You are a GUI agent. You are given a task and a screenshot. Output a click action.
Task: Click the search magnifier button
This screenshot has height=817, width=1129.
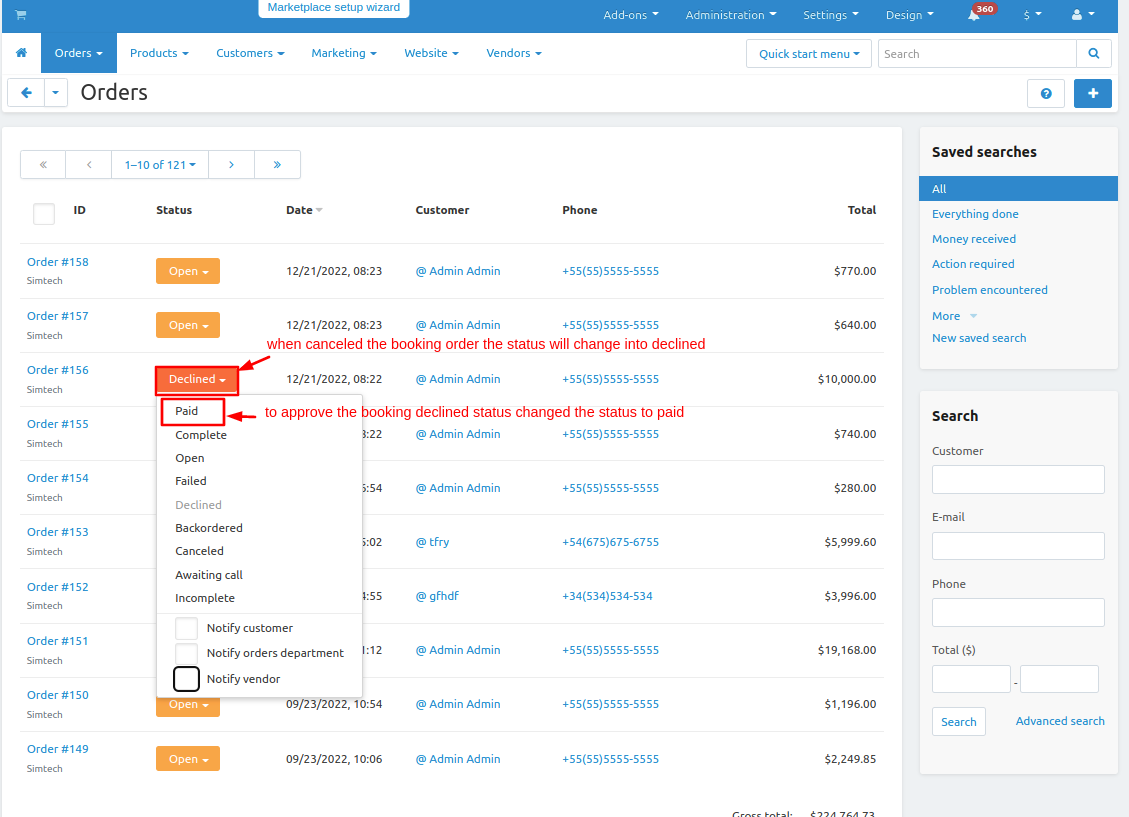pos(1093,54)
